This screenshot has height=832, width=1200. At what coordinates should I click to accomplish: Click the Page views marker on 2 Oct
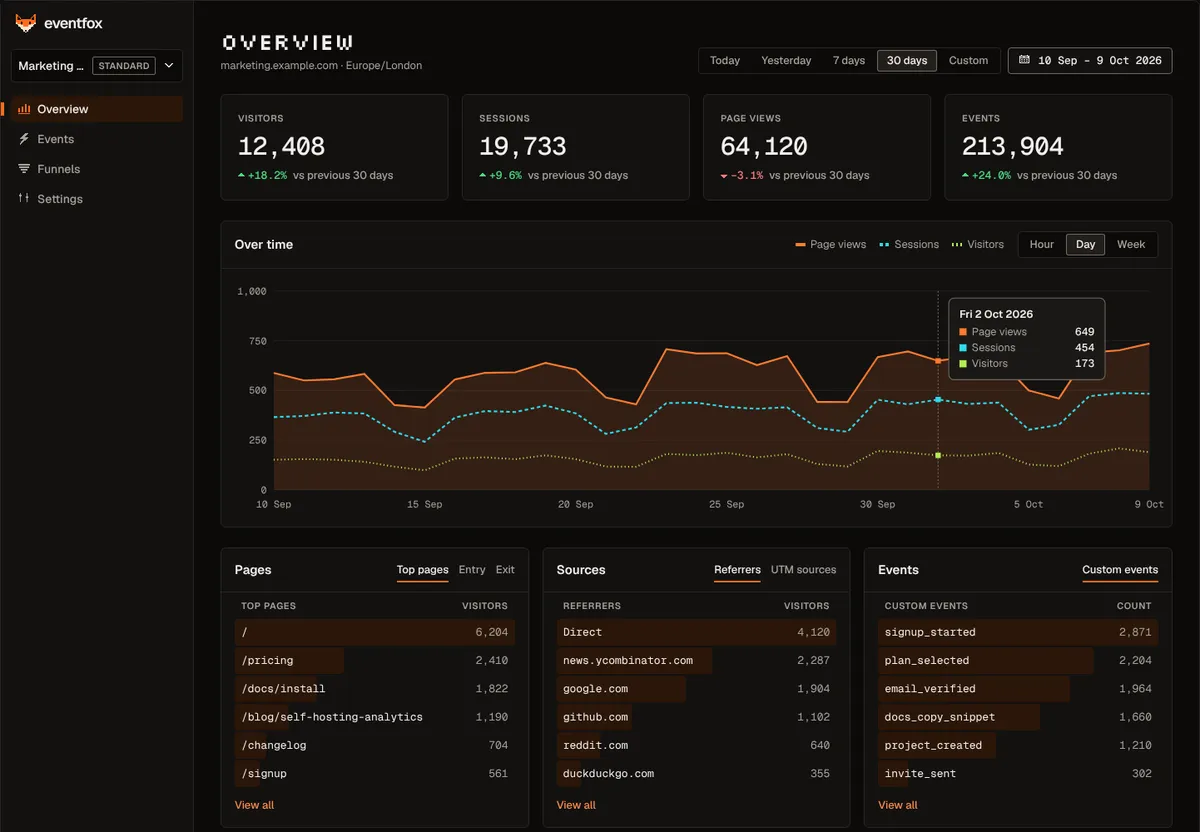938,360
